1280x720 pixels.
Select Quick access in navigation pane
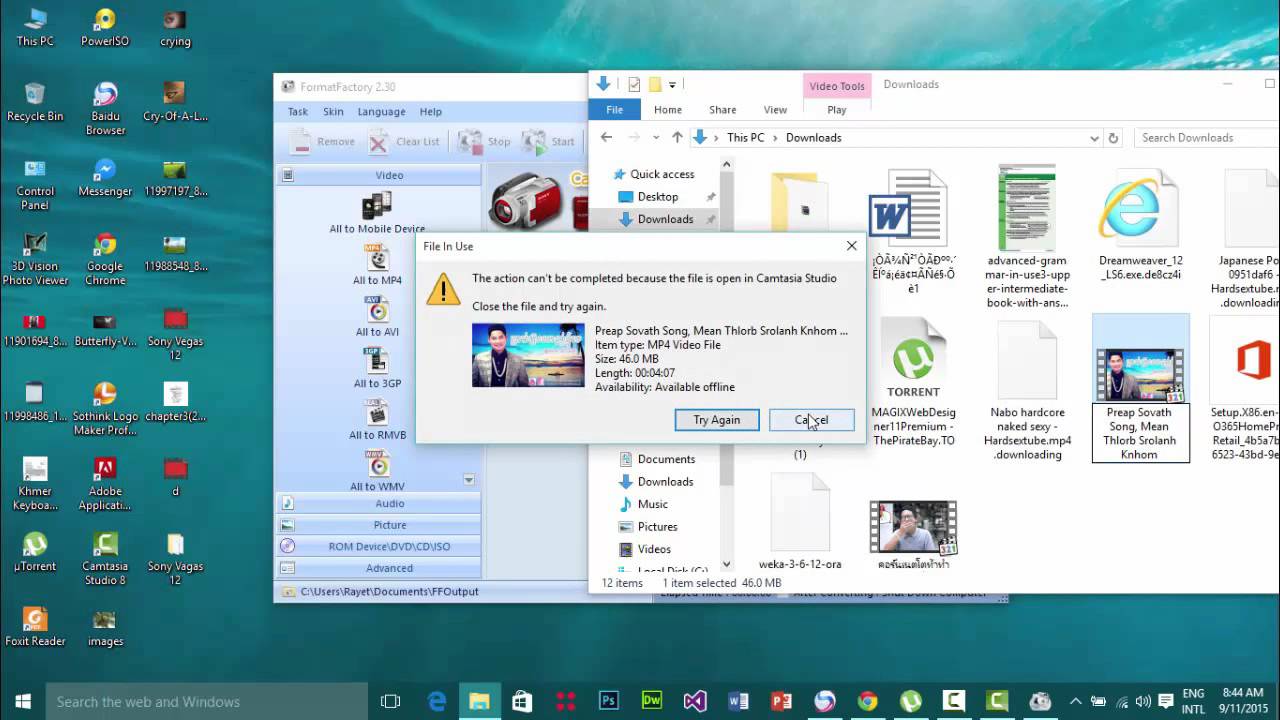tap(661, 174)
